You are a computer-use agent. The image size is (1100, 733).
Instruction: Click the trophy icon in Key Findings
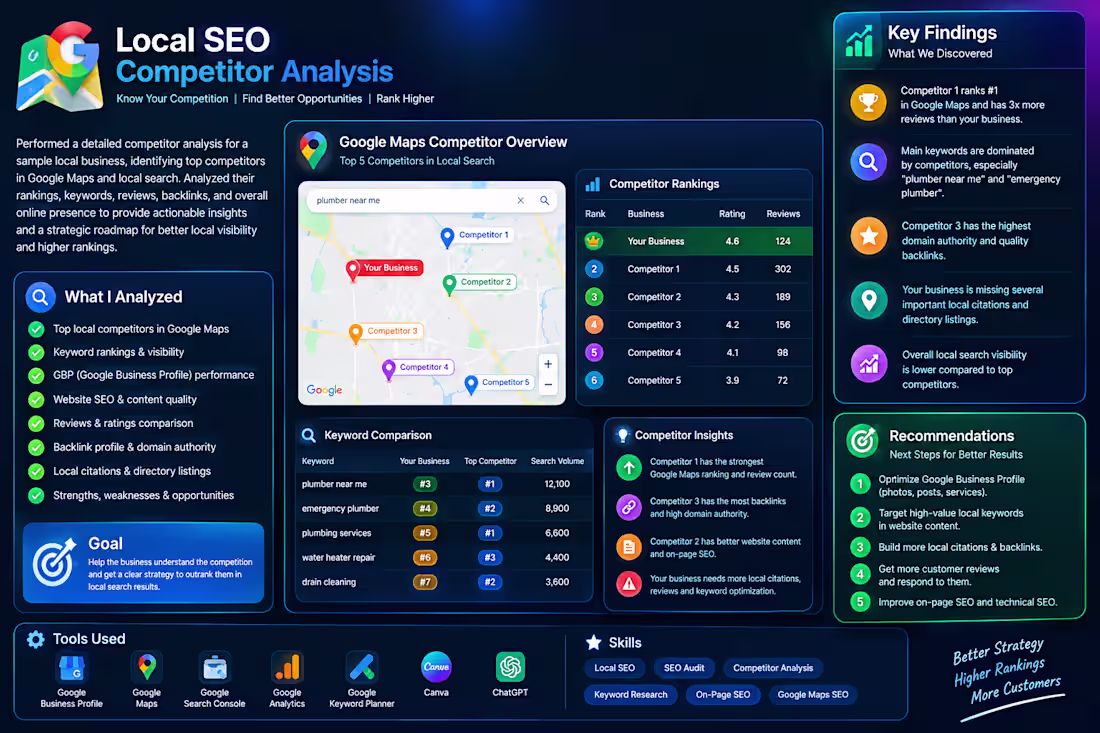868,103
